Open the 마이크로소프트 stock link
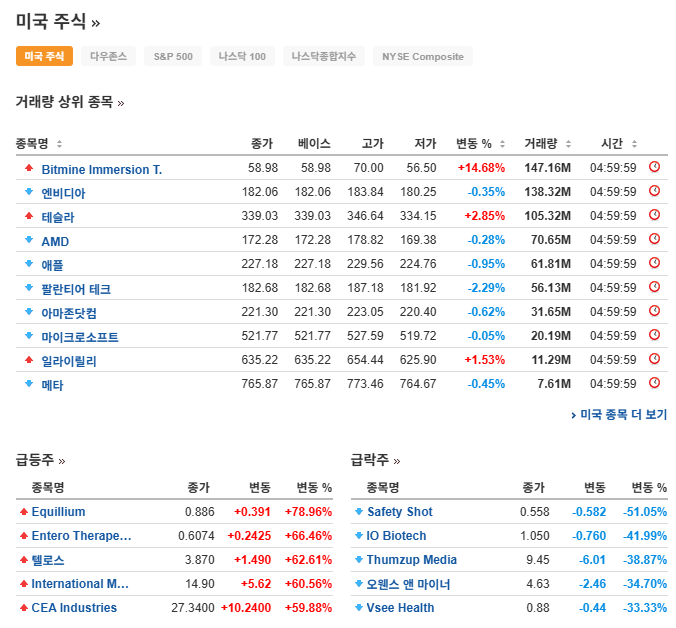 point(80,337)
